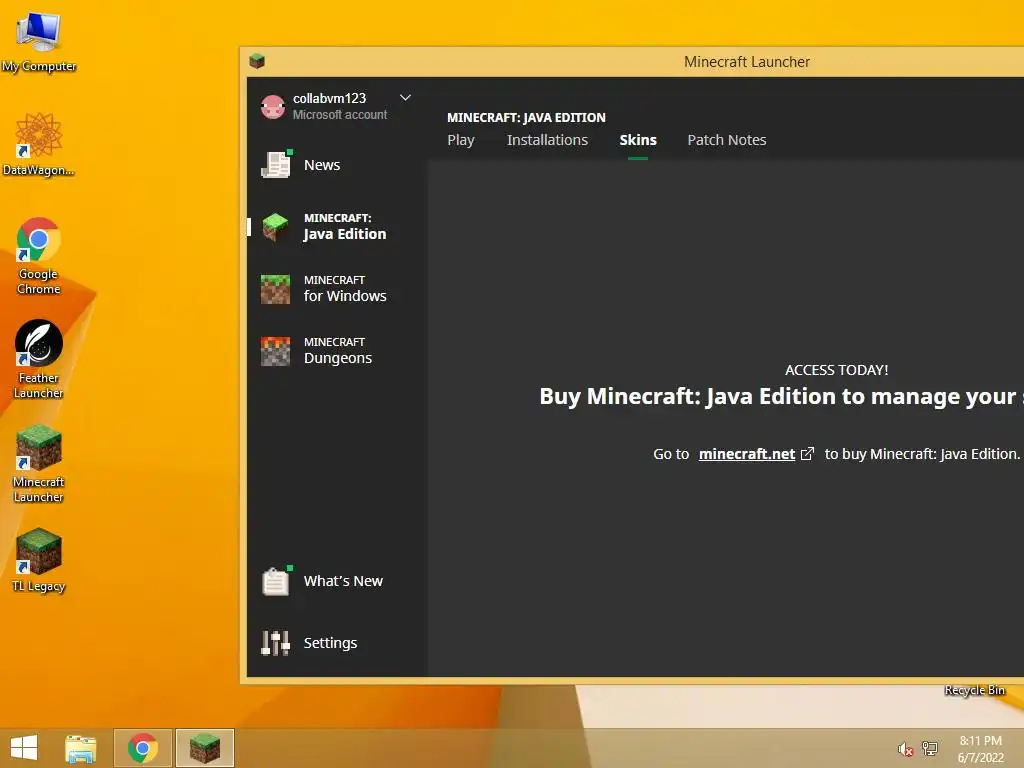Select the Google Chrome desktop shortcut
Image resolution: width=1024 pixels, height=768 pixels.
click(39, 255)
